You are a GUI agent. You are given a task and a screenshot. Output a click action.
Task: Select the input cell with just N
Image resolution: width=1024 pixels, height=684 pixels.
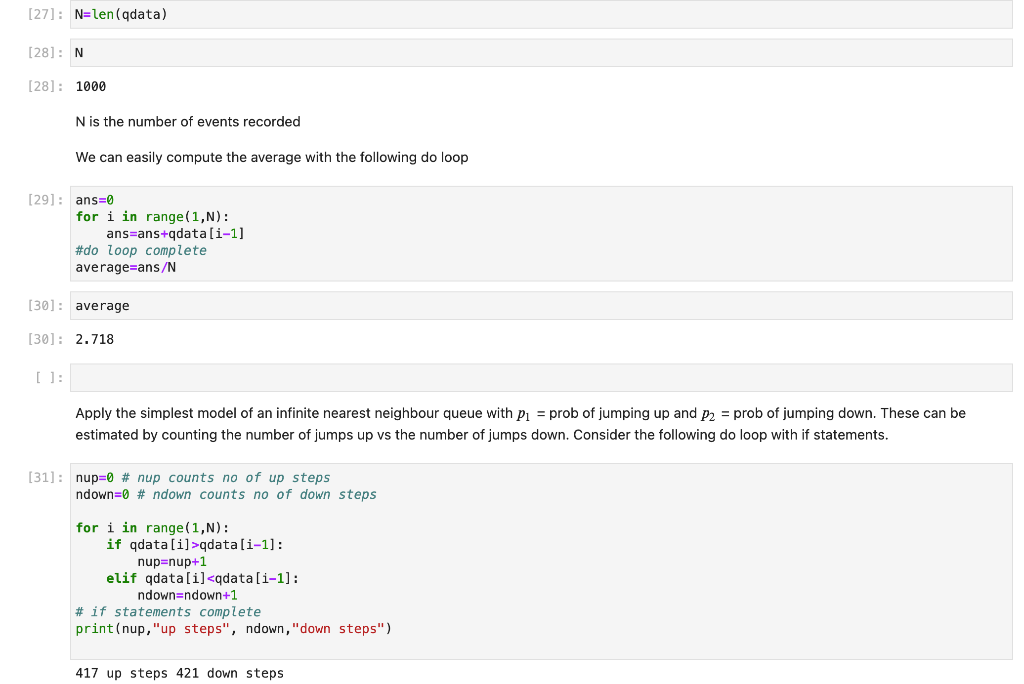tap(541, 53)
